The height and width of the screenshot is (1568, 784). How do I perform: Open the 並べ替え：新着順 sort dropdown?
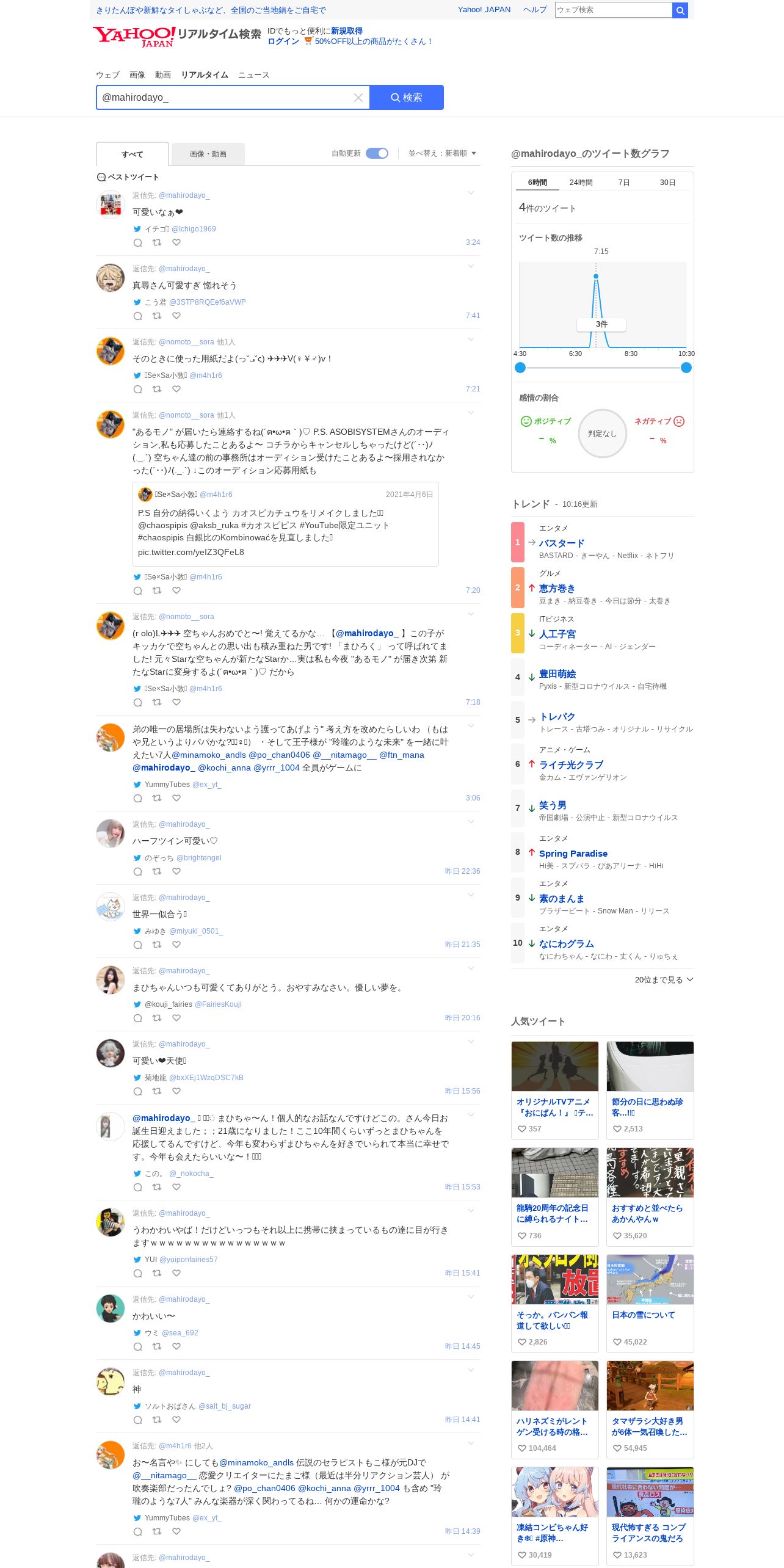tap(442, 153)
